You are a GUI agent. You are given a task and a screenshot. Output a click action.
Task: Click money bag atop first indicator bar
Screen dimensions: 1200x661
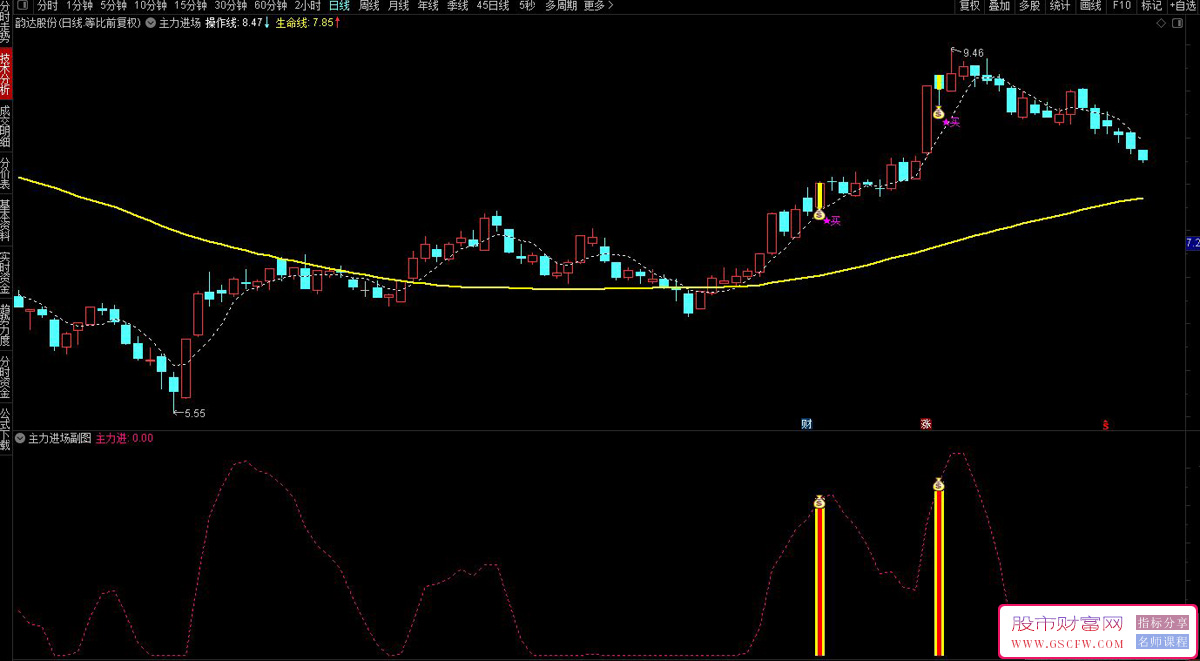(x=819, y=502)
